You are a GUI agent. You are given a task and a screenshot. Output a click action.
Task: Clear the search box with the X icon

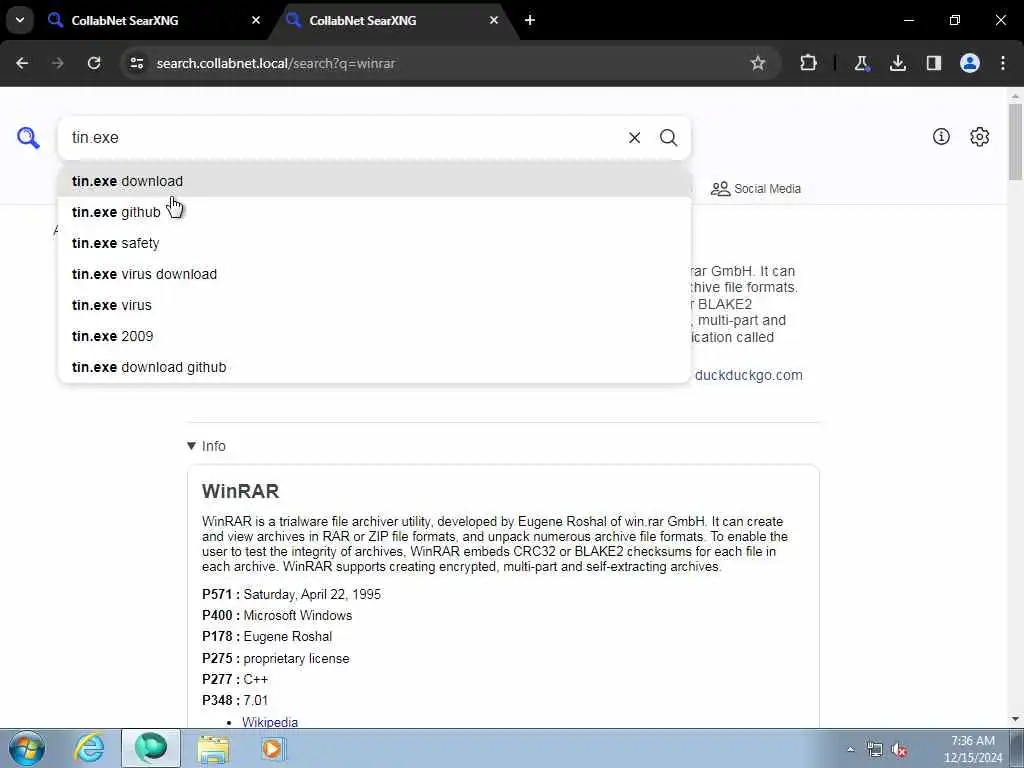(634, 138)
